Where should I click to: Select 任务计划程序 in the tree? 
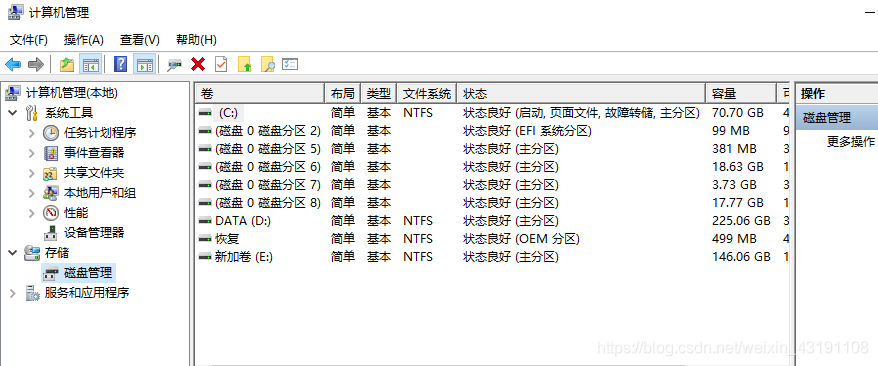pos(100,133)
